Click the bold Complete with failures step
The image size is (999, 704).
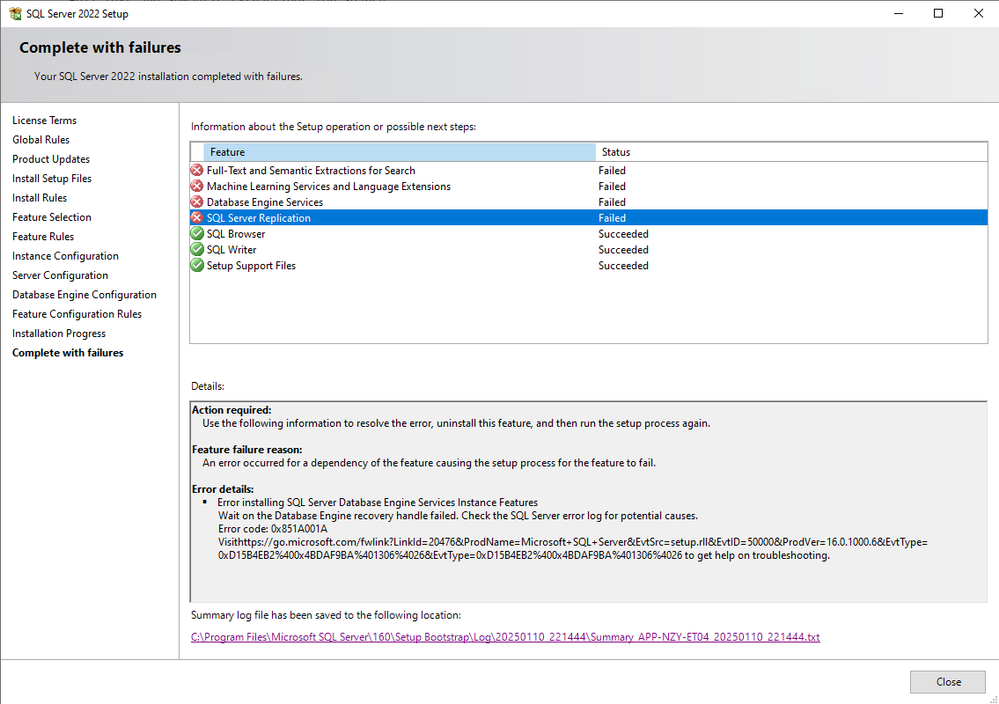point(68,353)
